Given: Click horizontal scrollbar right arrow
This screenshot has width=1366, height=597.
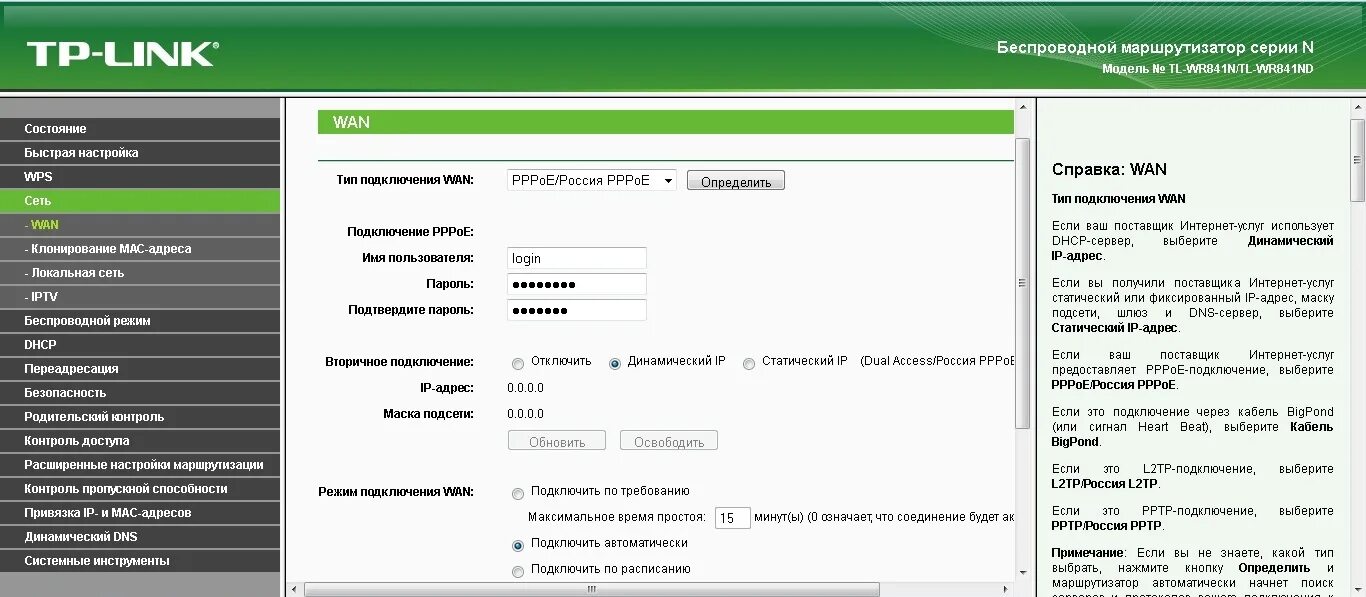Looking at the screenshot, I should point(1005,590).
